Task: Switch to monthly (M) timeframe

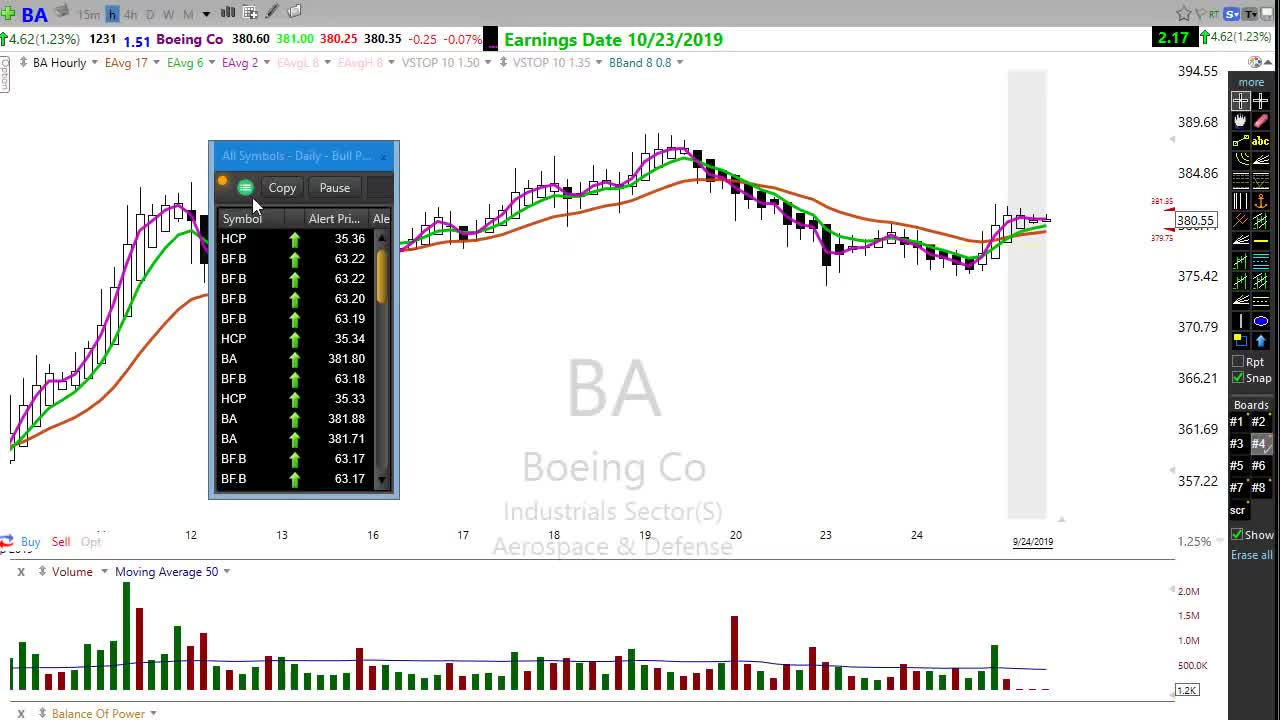Action: pos(188,14)
